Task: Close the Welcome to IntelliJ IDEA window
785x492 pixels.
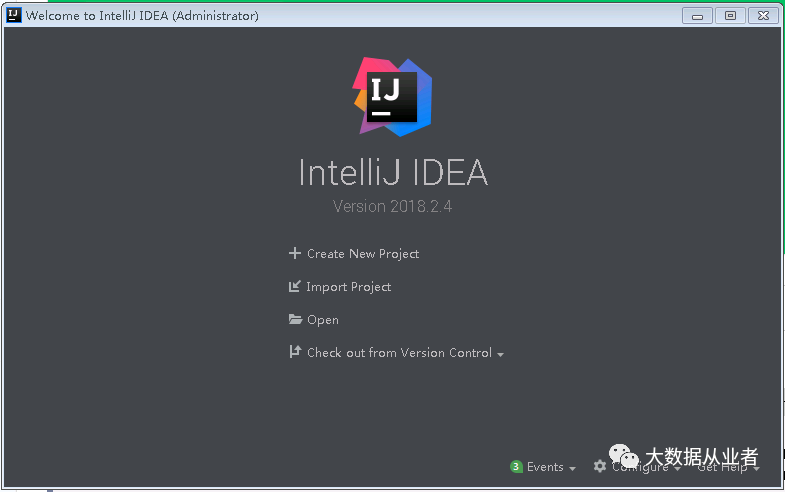Action: [x=763, y=16]
